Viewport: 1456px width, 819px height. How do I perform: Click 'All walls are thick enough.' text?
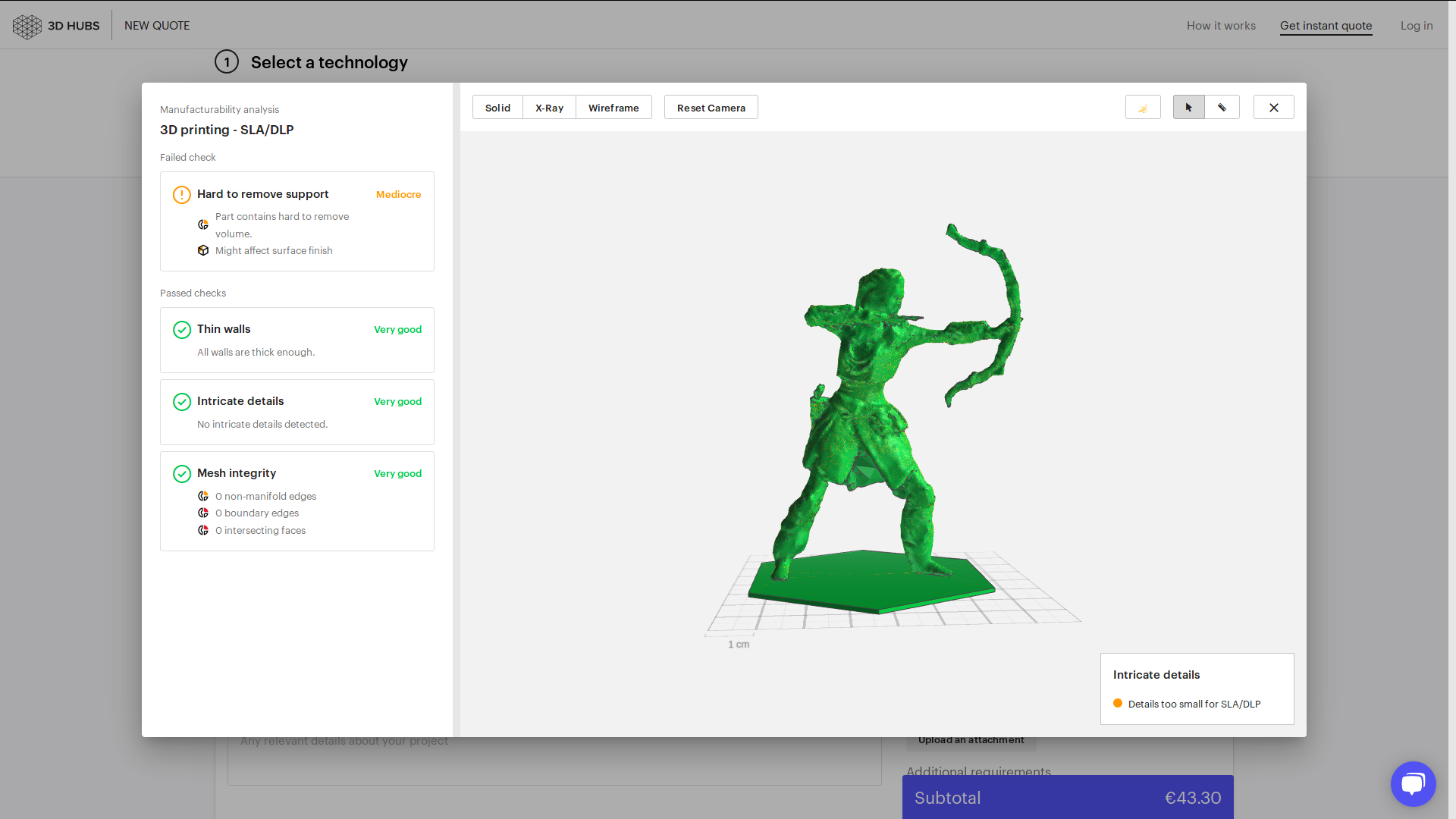click(x=256, y=352)
